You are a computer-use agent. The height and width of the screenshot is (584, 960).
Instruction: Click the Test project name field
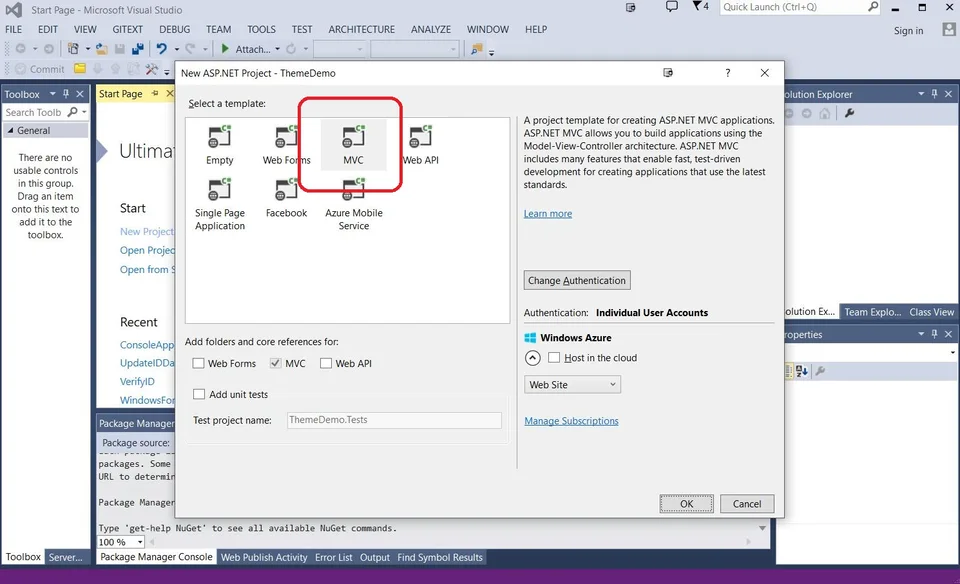pyautogui.click(x=394, y=420)
